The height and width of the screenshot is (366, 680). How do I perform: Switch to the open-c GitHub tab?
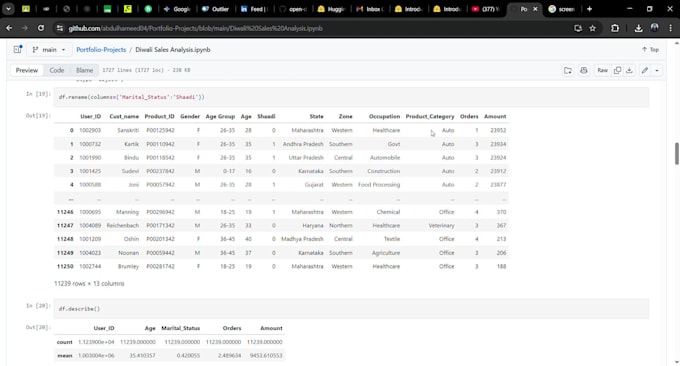point(293,9)
